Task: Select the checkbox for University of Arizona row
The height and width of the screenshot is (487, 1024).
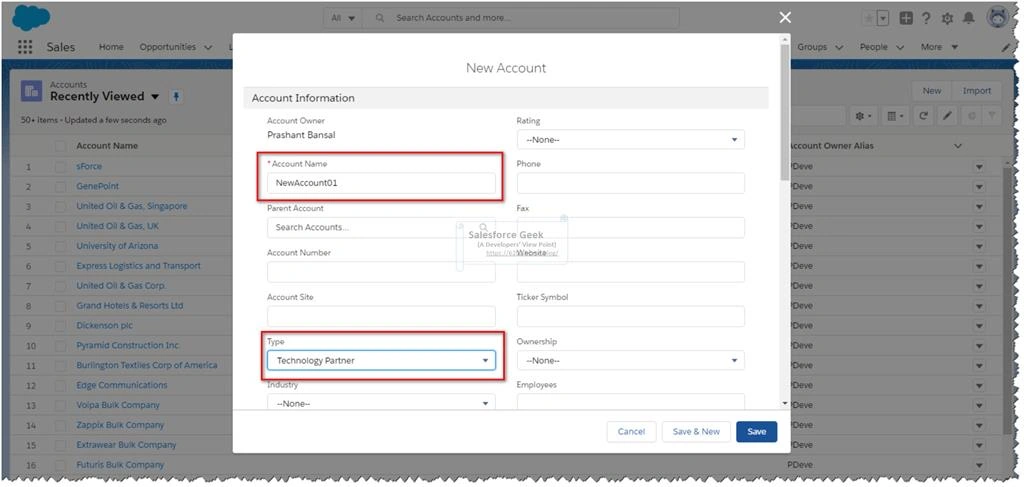Action: (x=61, y=246)
